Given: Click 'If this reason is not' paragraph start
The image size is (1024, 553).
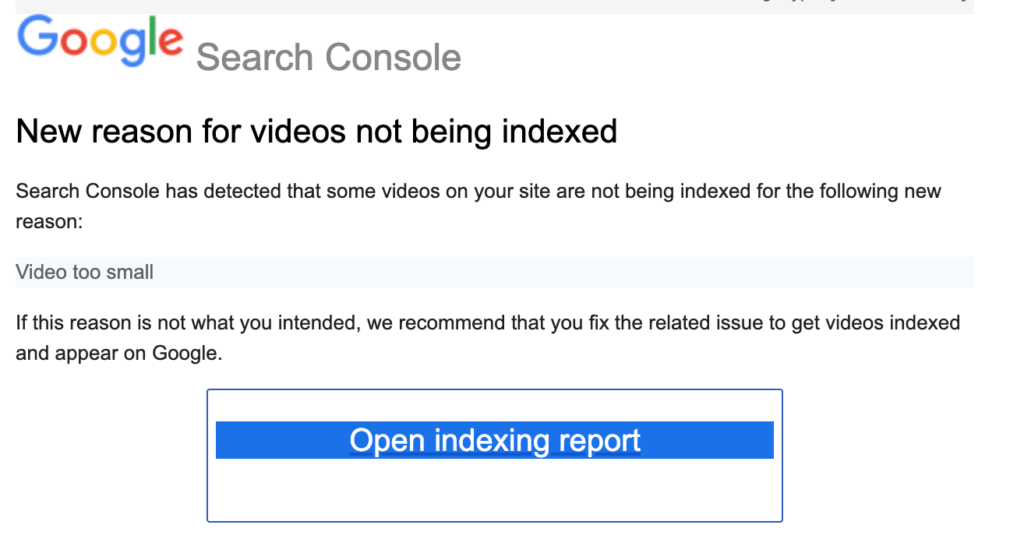Looking at the screenshot, I should coord(90,323).
